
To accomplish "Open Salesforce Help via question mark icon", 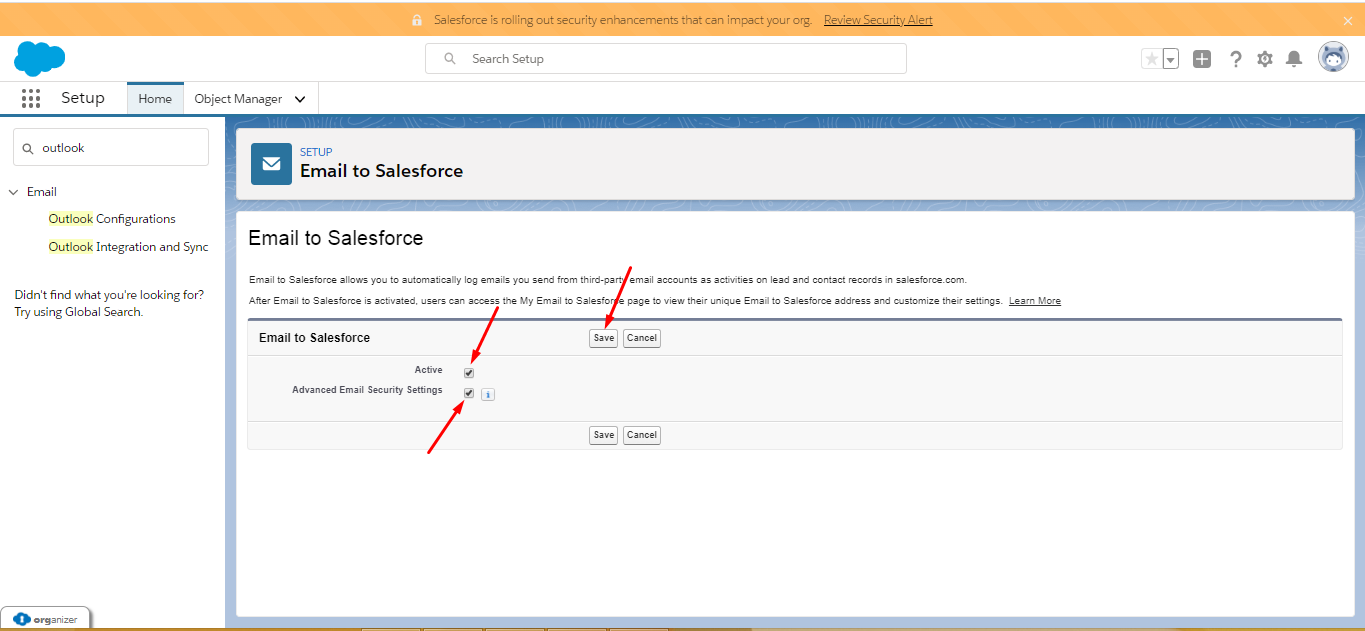I will [1236, 59].
